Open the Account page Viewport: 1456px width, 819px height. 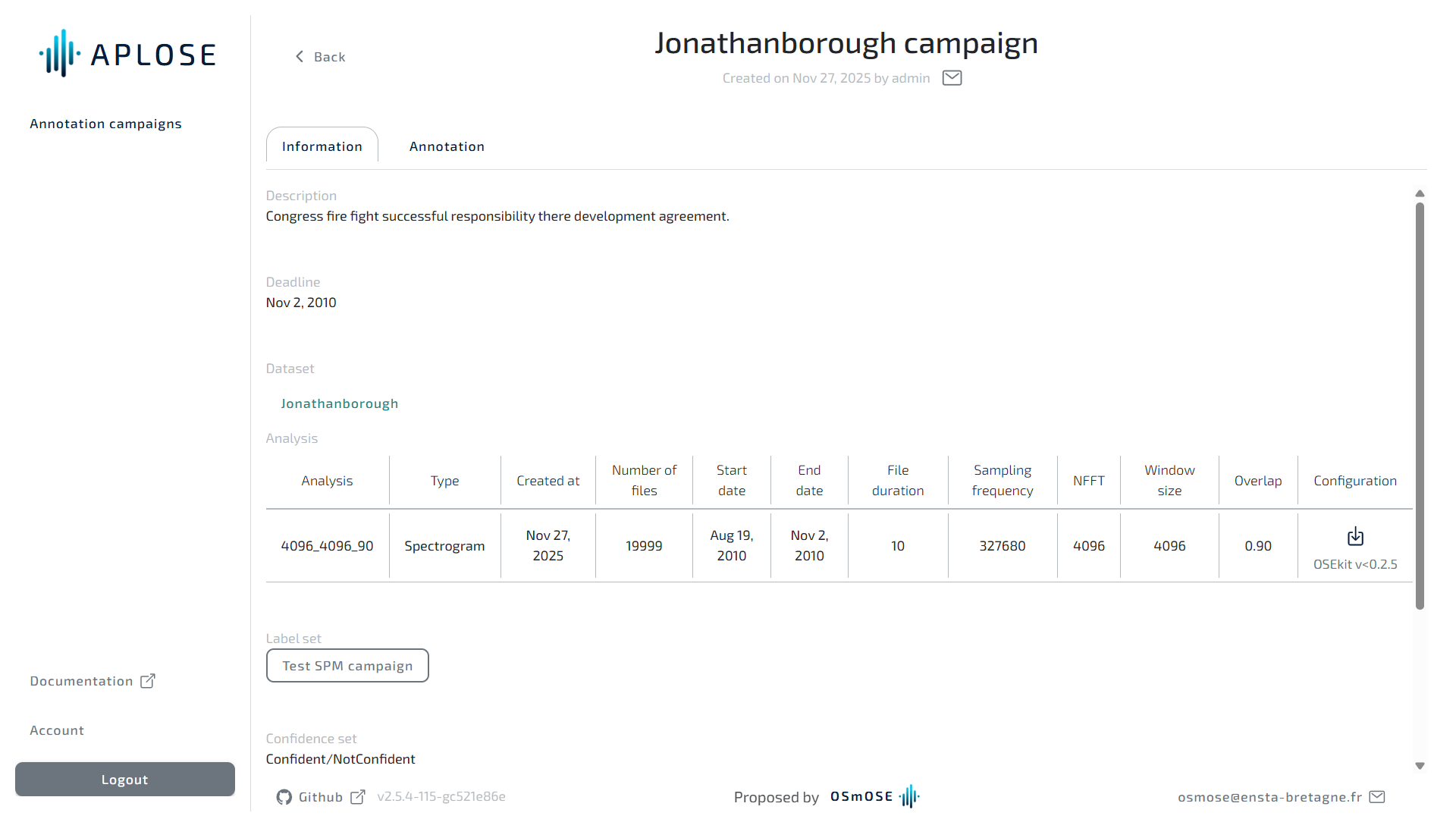click(x=57, y=730)
